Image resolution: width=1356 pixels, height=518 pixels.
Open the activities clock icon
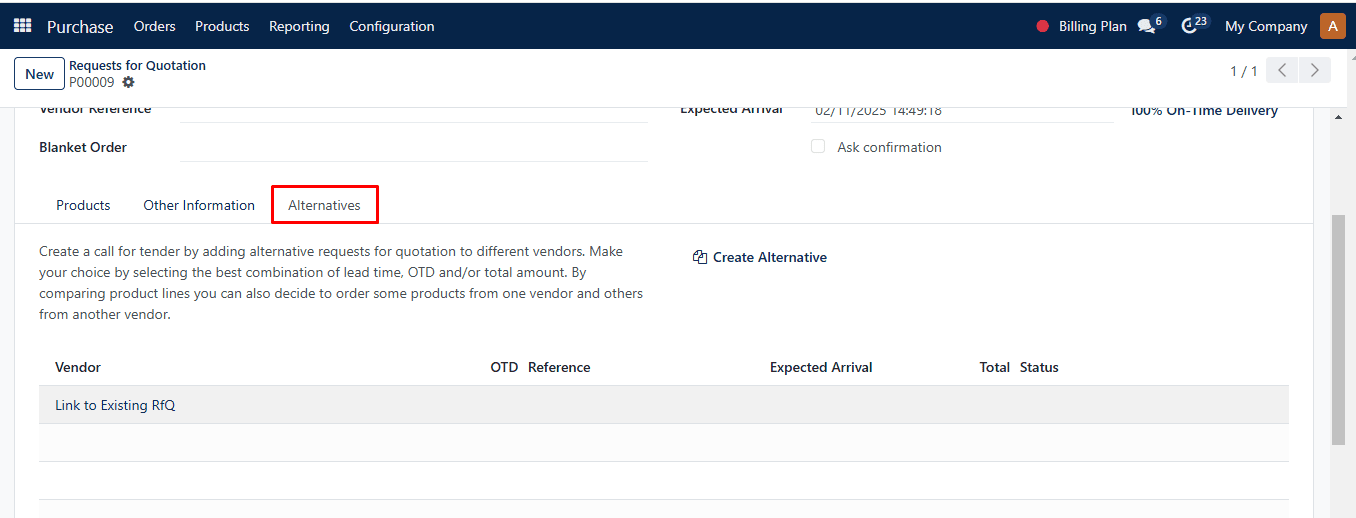pyautogui.click(x=1189, y=27)
